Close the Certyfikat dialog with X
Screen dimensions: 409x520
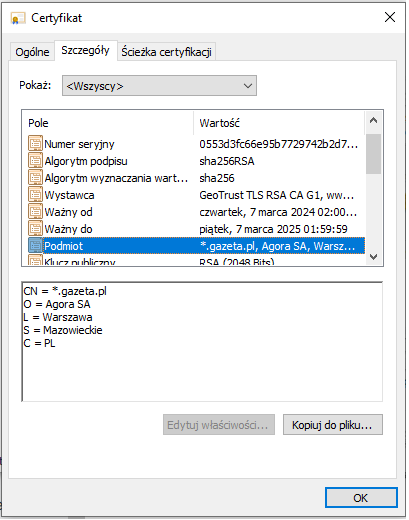390,17
